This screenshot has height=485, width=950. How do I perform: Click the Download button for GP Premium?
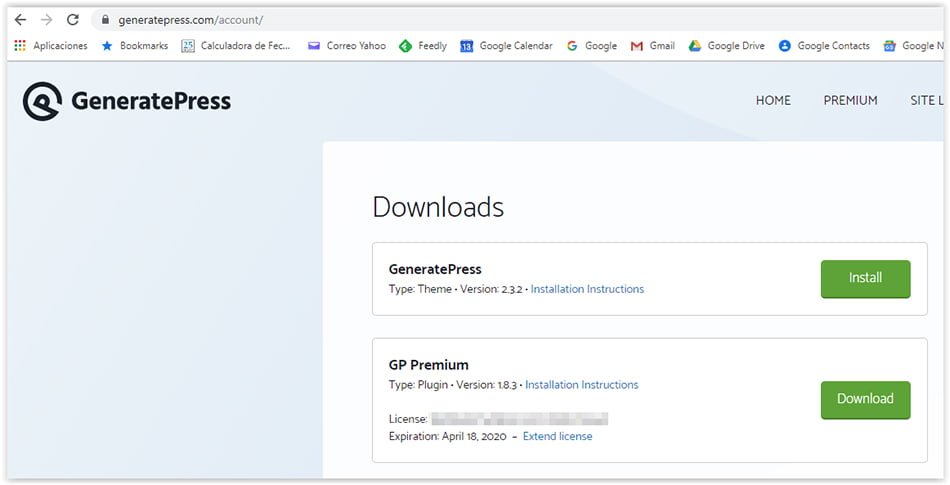[865, 400]
